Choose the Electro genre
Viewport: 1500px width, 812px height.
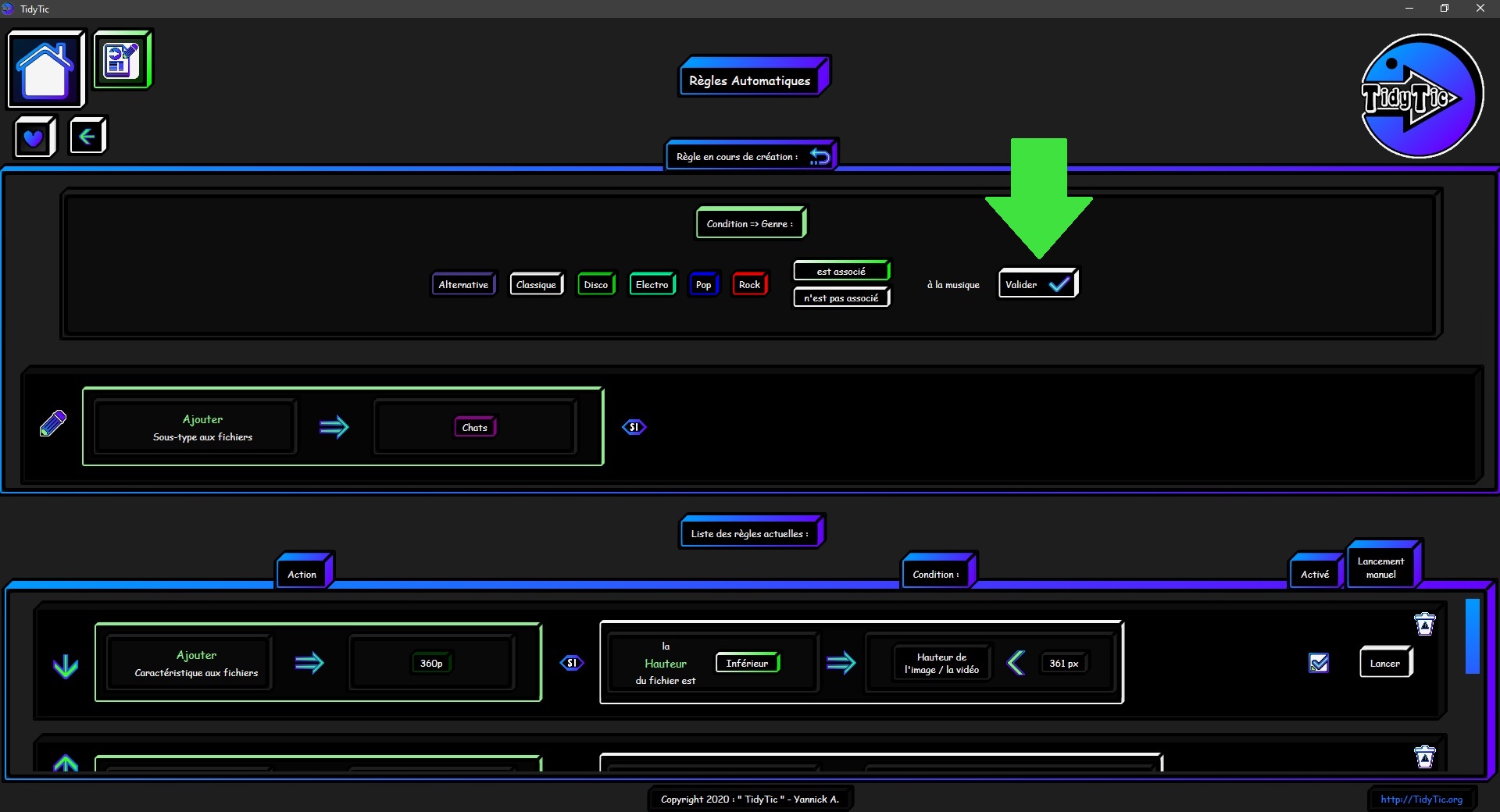coord(652,284)
